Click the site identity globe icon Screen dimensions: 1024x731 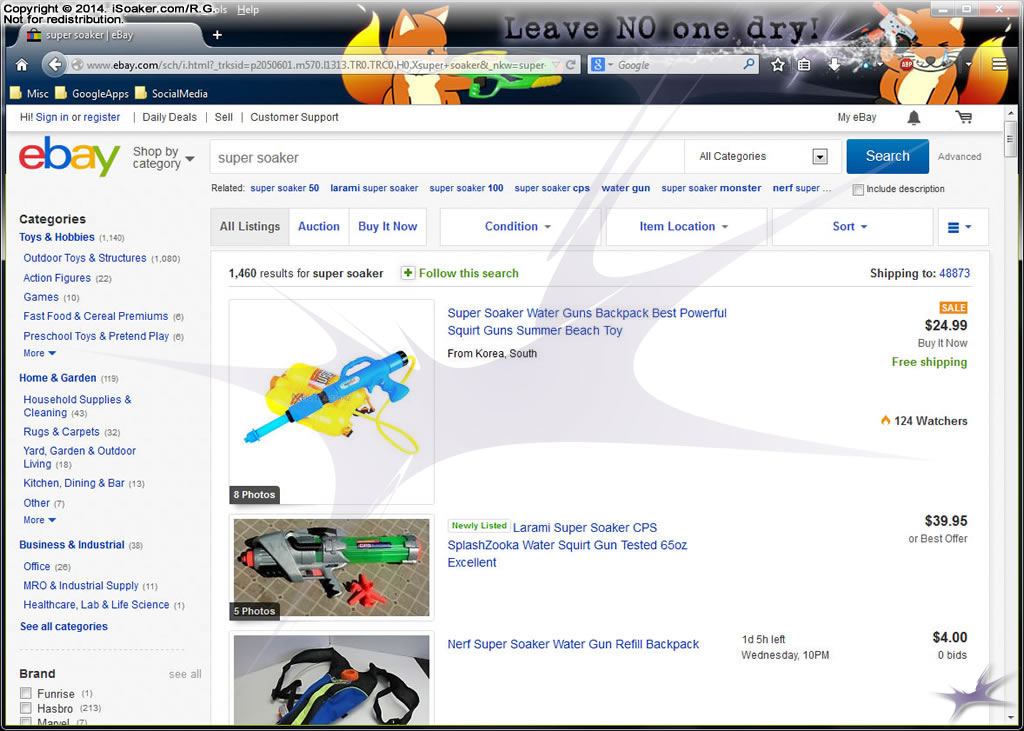(77, 65)
